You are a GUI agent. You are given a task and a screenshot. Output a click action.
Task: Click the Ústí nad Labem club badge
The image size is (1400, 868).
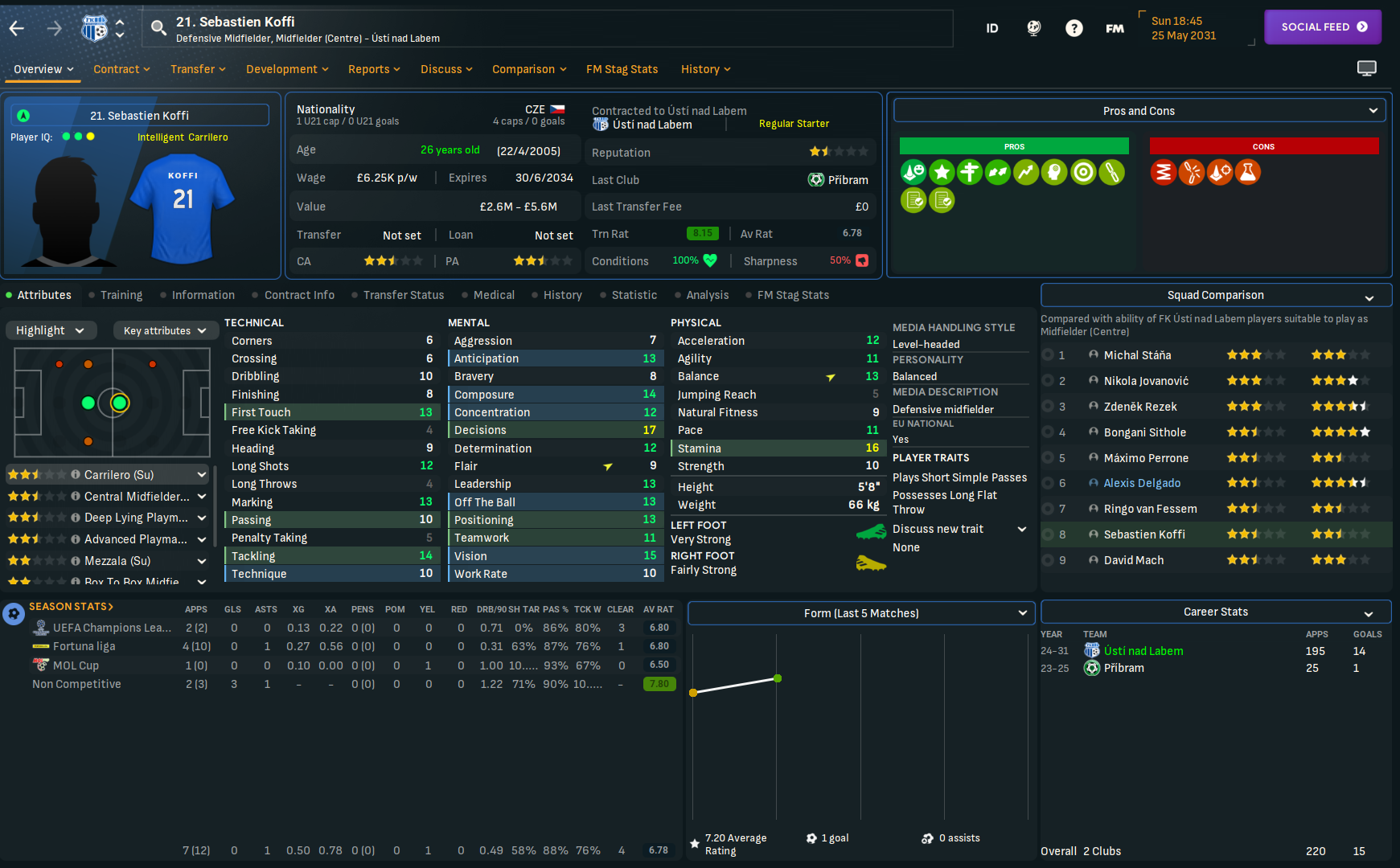(94, 29)
